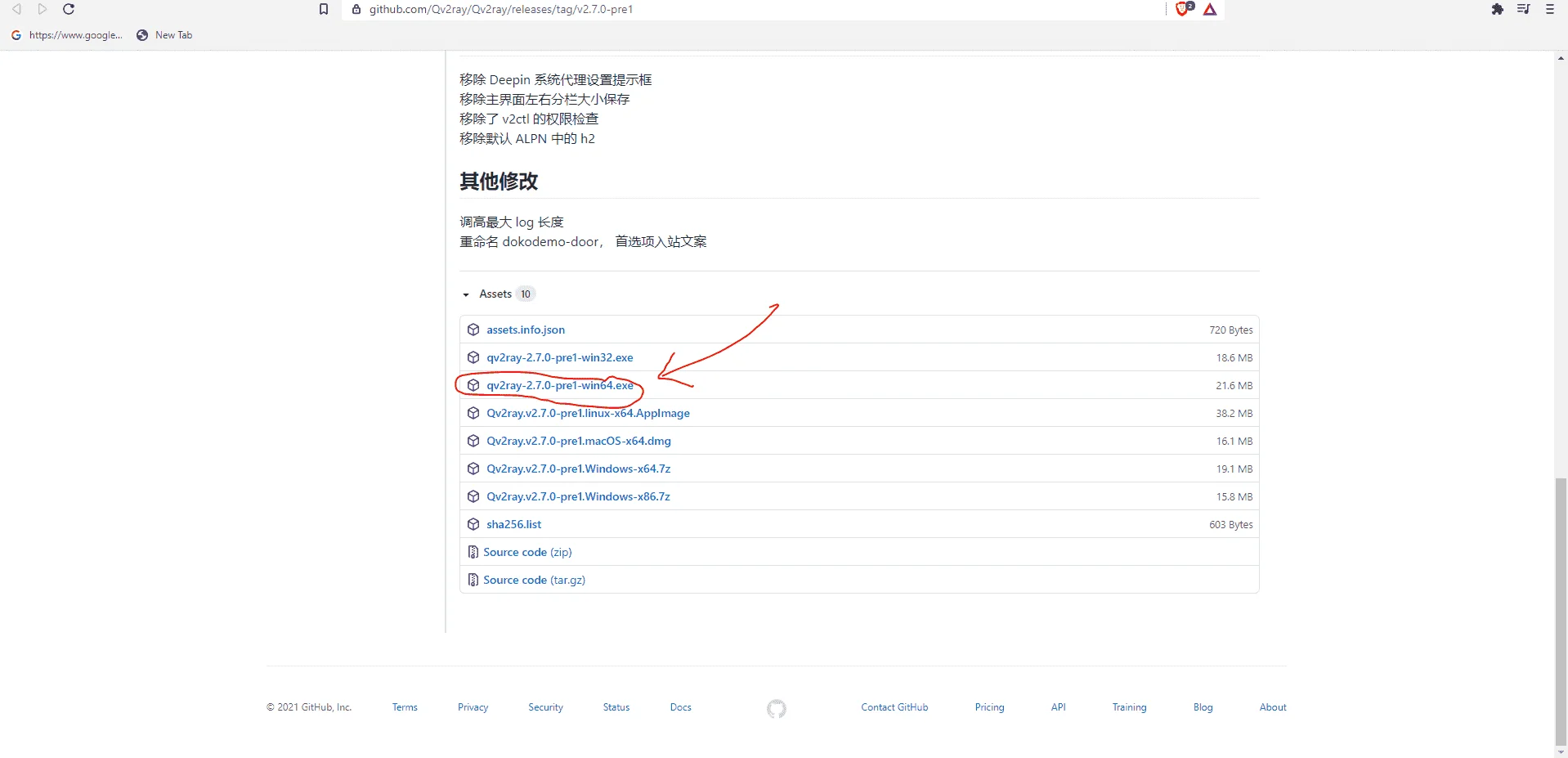This screenshot has width=1568, height=758.
Task: Click the scrollbar down arrow
Action: [1561, 751]
